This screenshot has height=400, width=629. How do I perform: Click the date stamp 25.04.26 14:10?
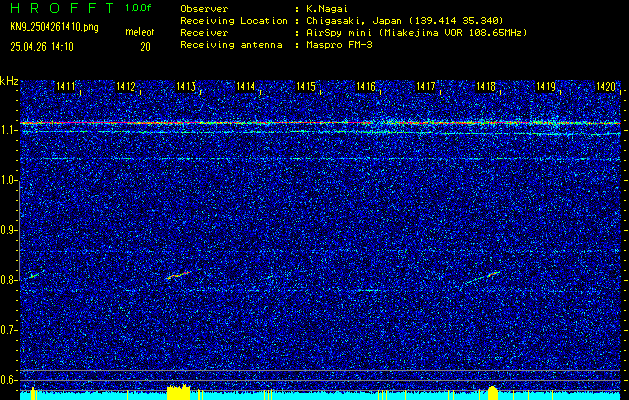point(42,47)
